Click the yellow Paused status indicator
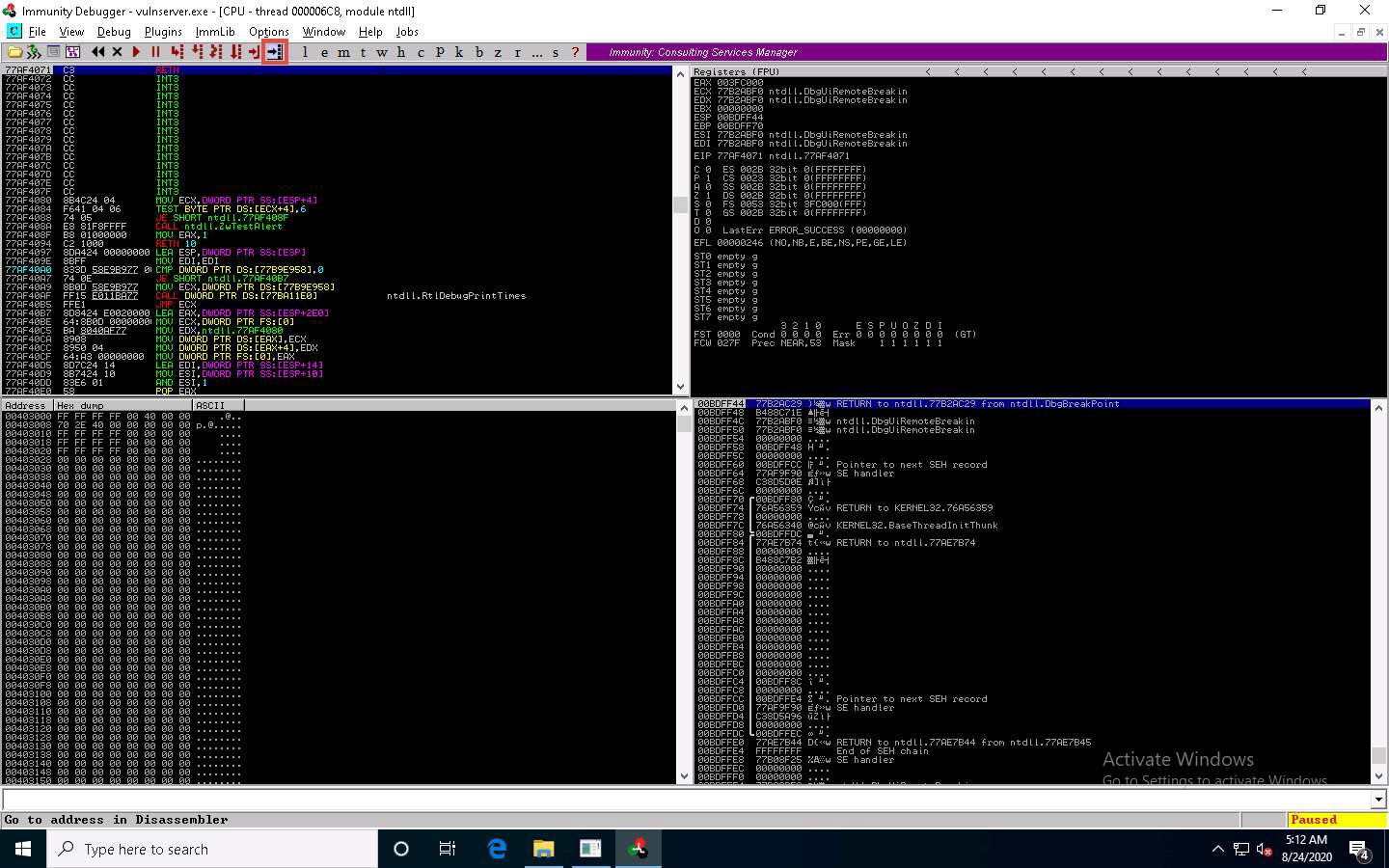 point(1337,820)
